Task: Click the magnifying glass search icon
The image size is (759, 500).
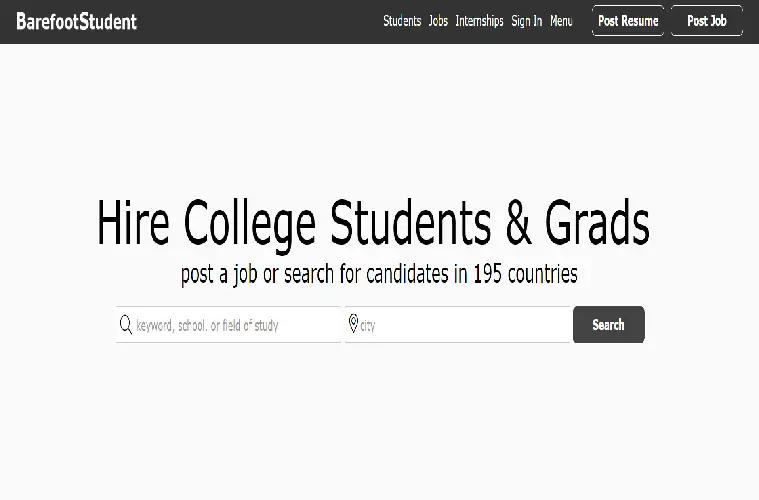Action: click(x=125, y=324)
